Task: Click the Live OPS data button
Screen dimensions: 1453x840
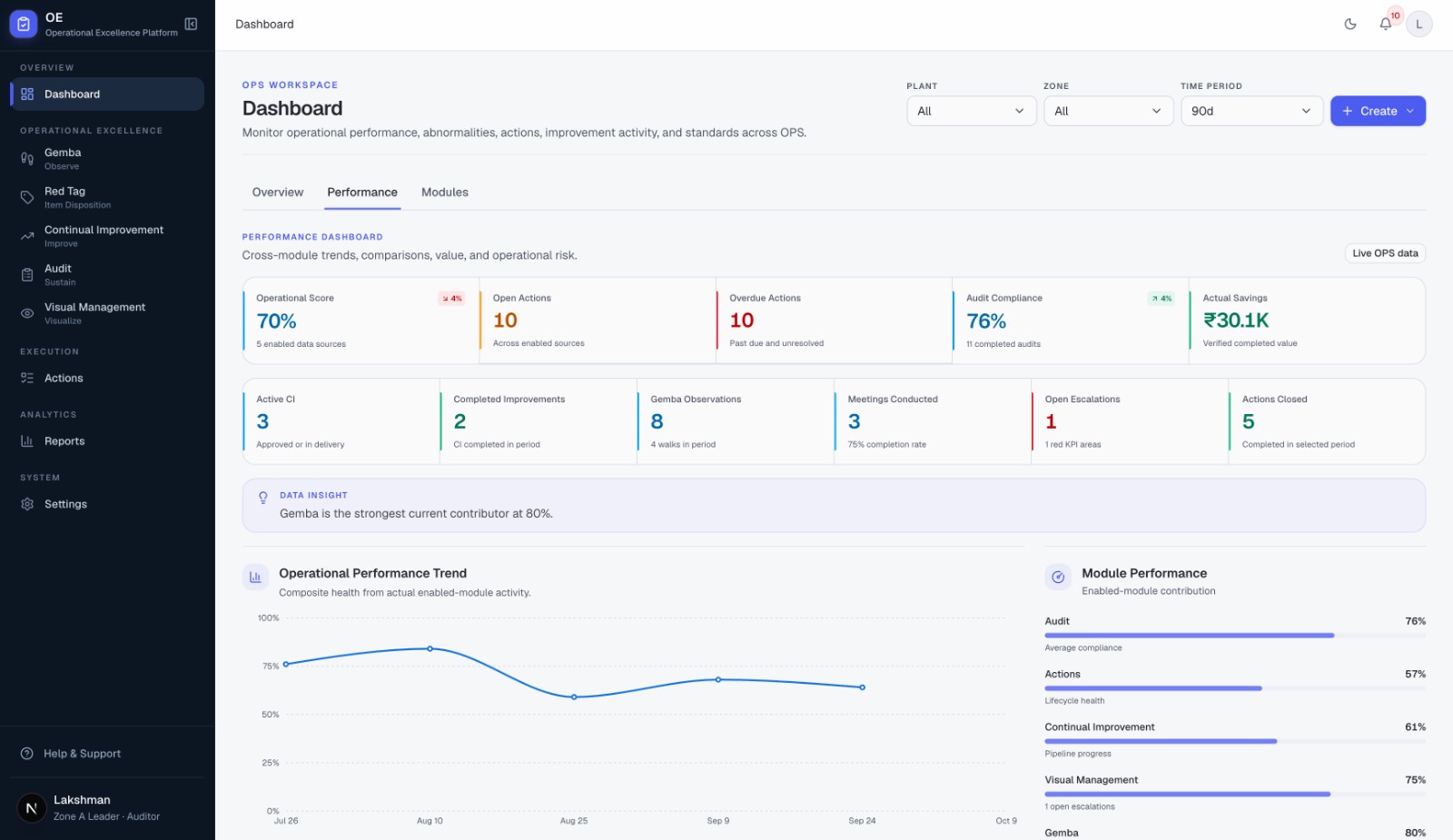Action: tap(1385, 253)
